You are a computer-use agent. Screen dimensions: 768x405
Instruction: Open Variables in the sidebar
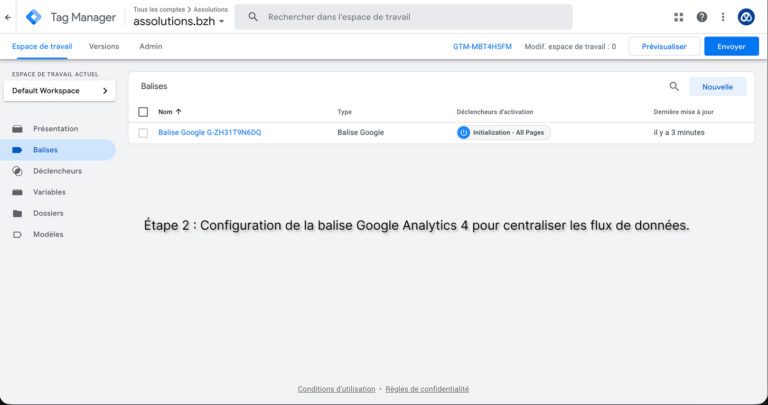pos(49,192)
